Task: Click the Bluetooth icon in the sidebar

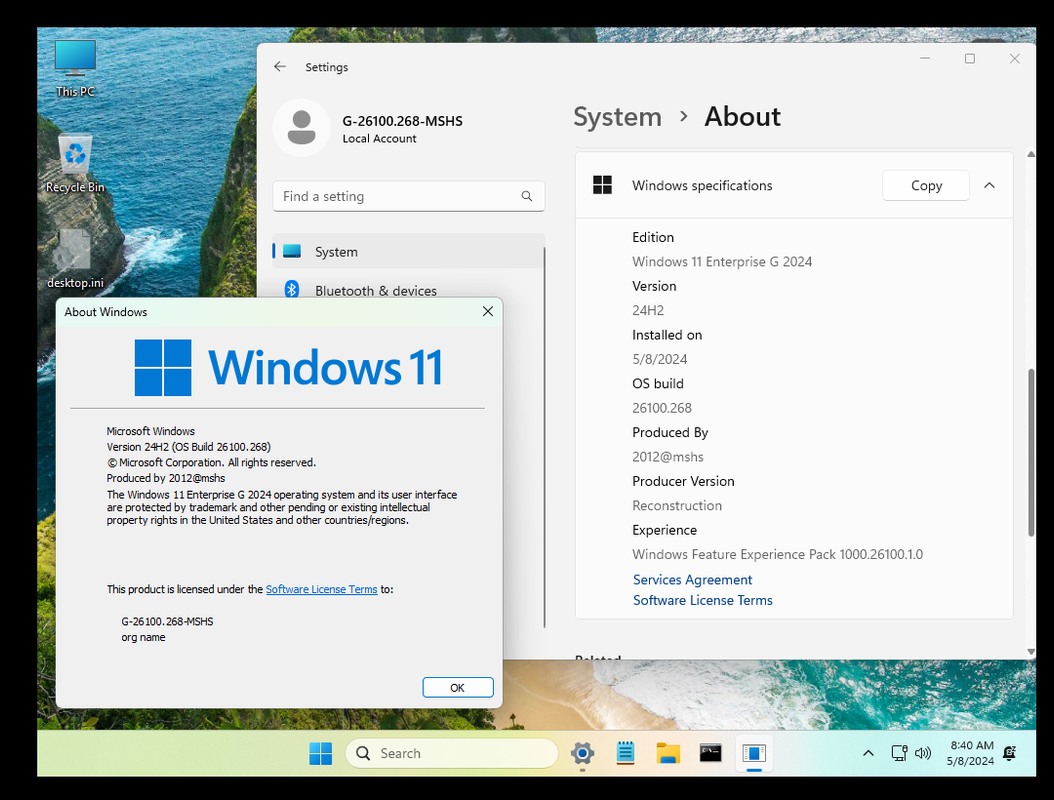Action: [292, 290]
